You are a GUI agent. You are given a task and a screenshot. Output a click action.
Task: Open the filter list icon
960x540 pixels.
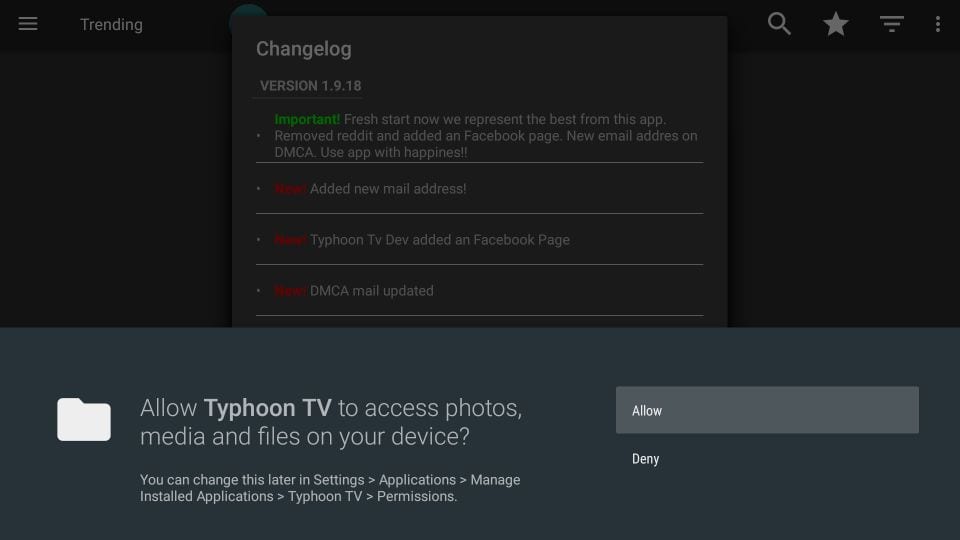pyautogui.click(x=891, y=24)
